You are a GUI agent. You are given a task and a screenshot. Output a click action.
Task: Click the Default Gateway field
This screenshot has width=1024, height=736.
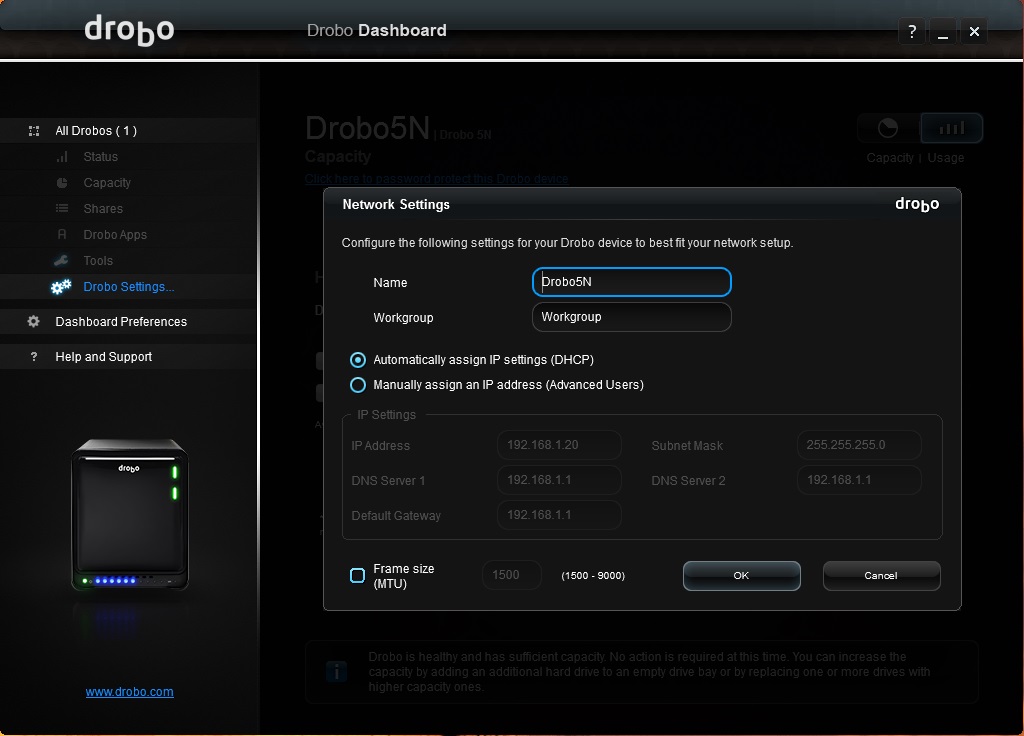[x=559, y=515]
